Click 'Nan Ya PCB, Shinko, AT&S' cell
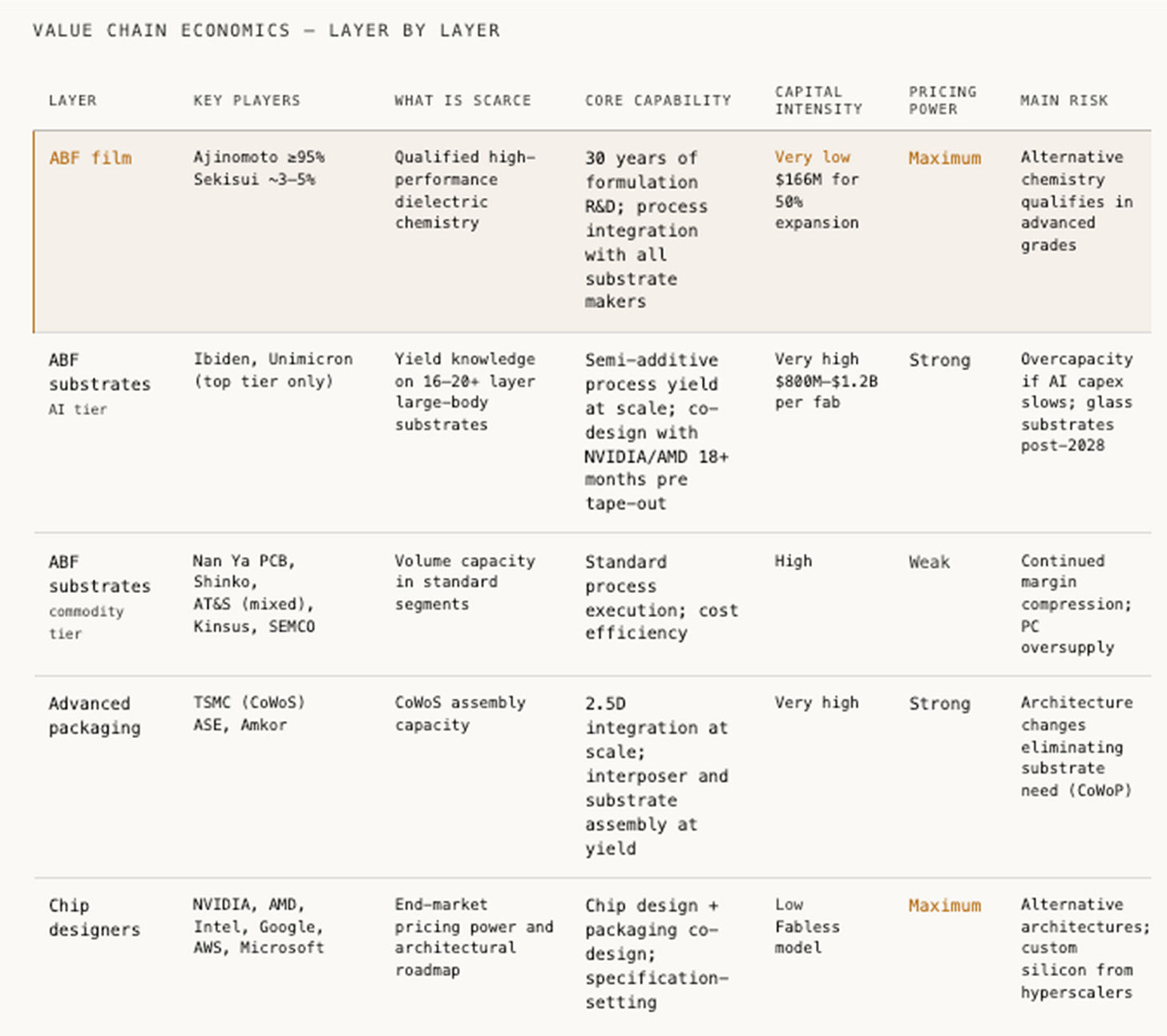Image resolution: width=1167 pixels, height=1036 pixels. (253, 594)
